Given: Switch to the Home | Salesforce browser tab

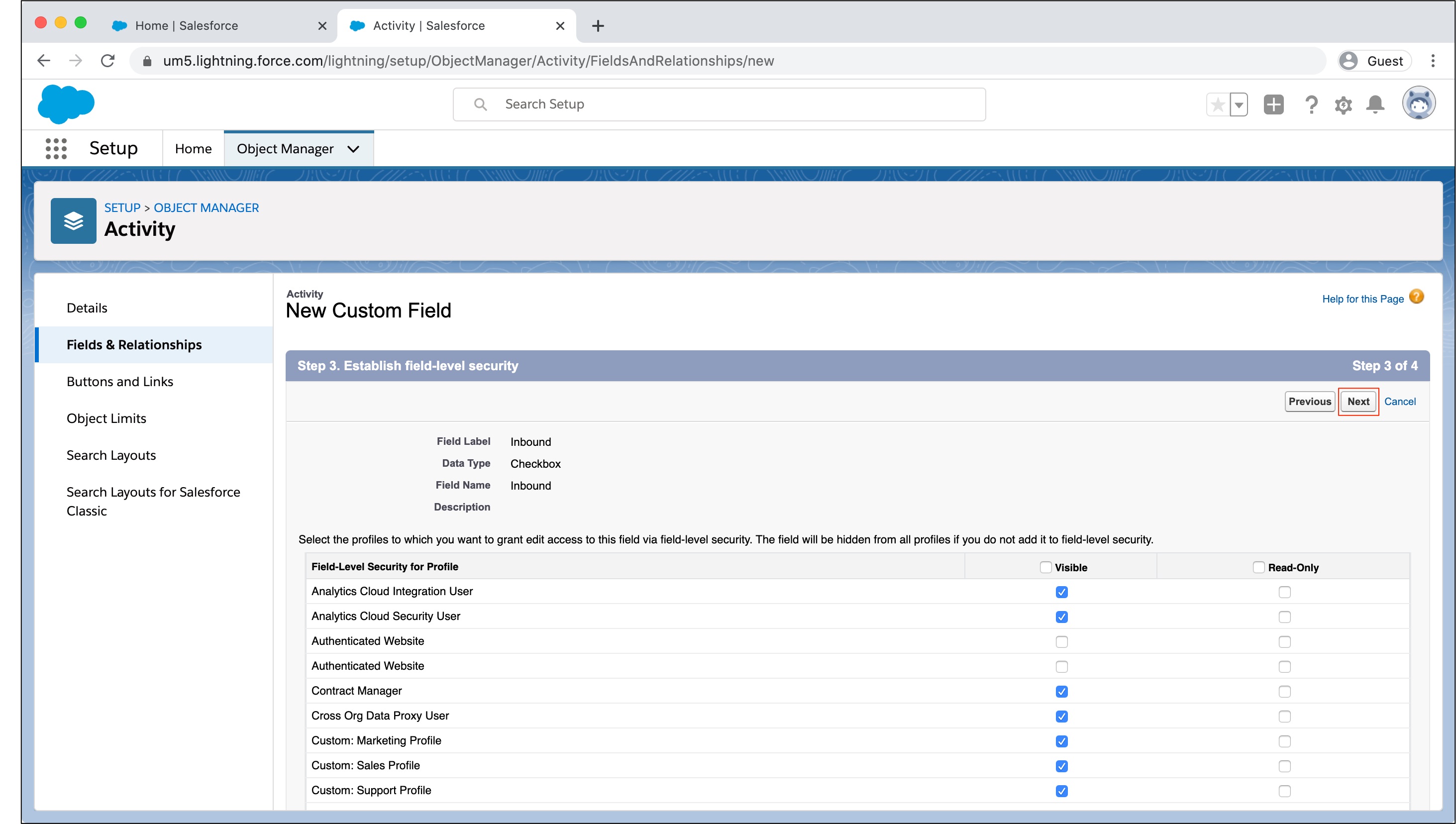Looking at the screenshot, I should pos(187,25).
